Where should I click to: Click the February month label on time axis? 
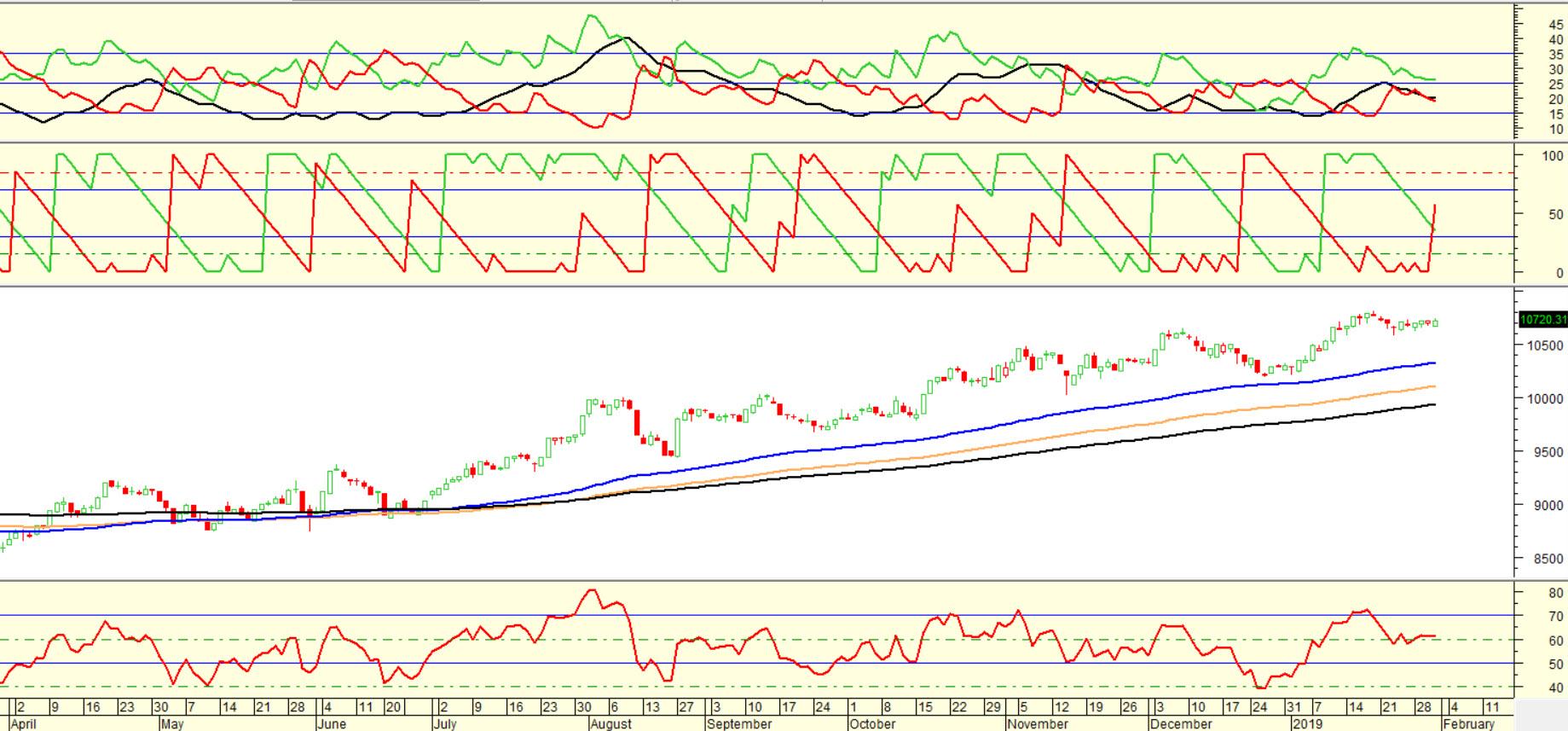1469,724
